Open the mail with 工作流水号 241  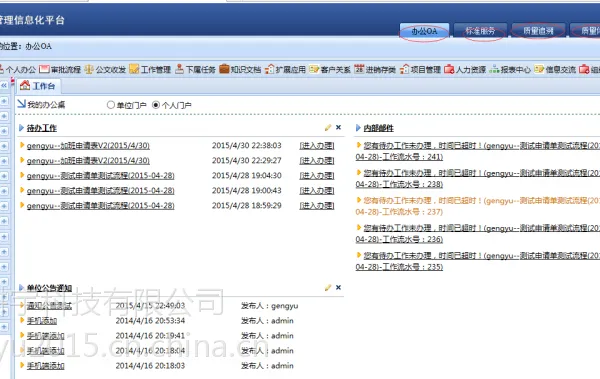tap(478, 151)
